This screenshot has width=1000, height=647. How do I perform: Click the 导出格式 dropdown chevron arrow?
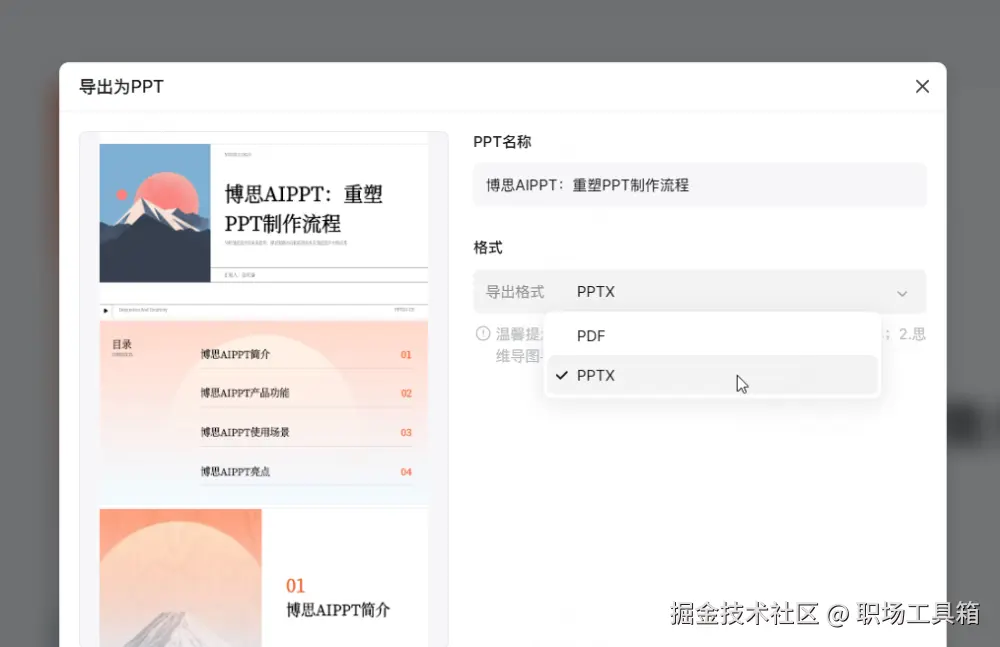tap(902, 294)
